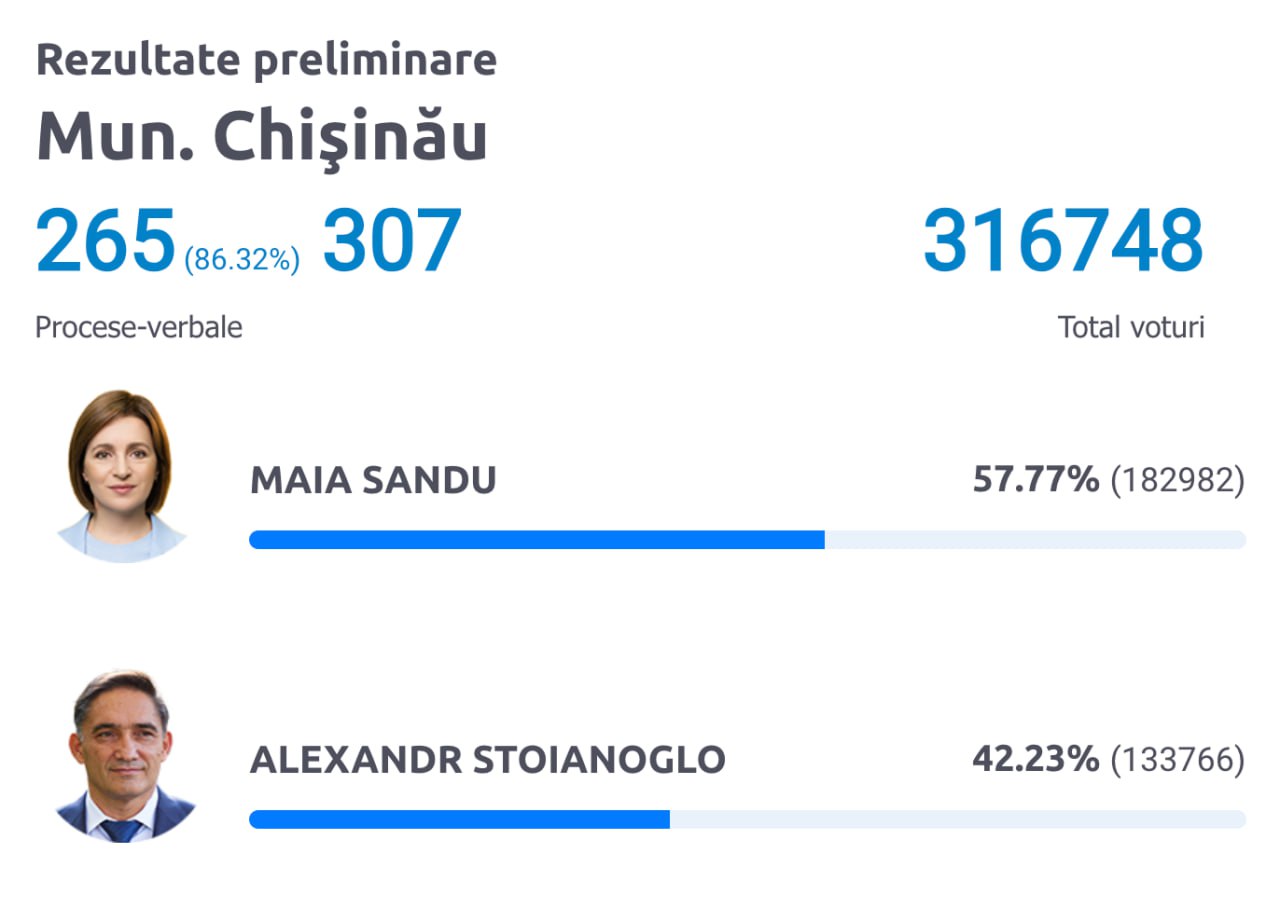
Task: Click the (86.32%) processed percentage
Action: click(242, 260)
